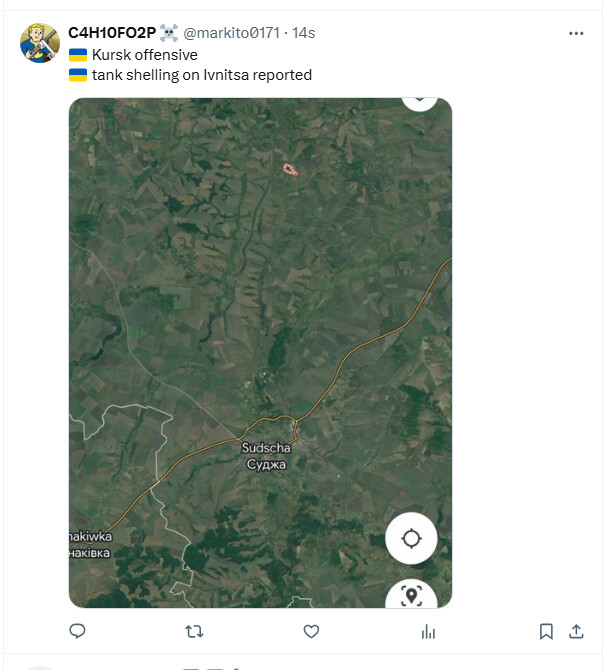Repost the tweet by markito0171
The width and height of the screenshot is (606, 670).
click(x=195, y=631)
